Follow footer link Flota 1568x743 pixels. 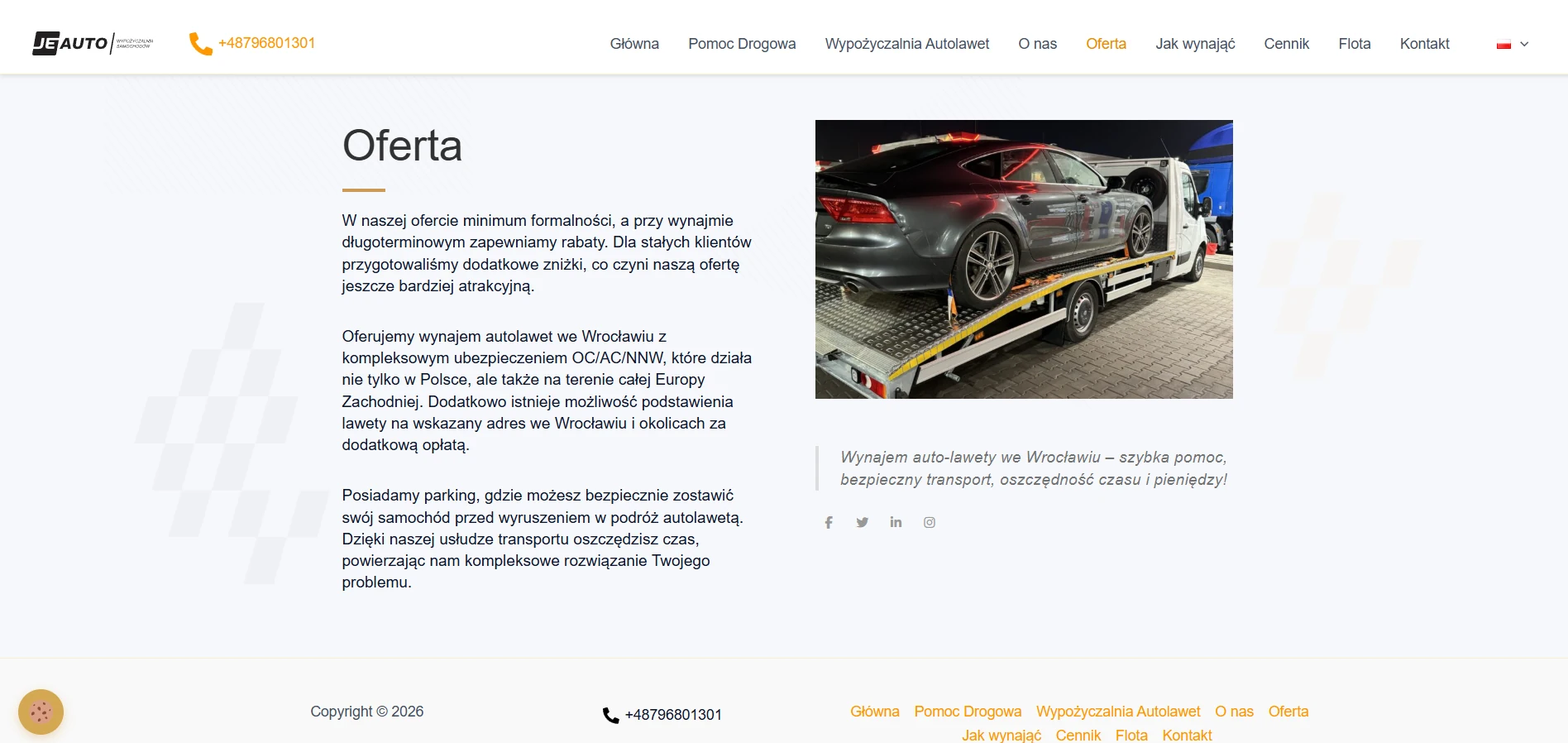coord(1131,736)
